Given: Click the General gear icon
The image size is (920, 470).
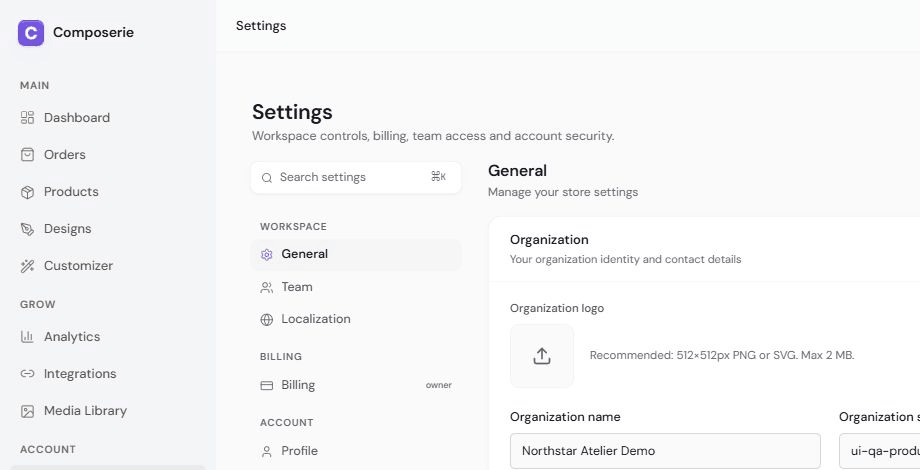Looking at the screenshot, I should click(266, 255).
